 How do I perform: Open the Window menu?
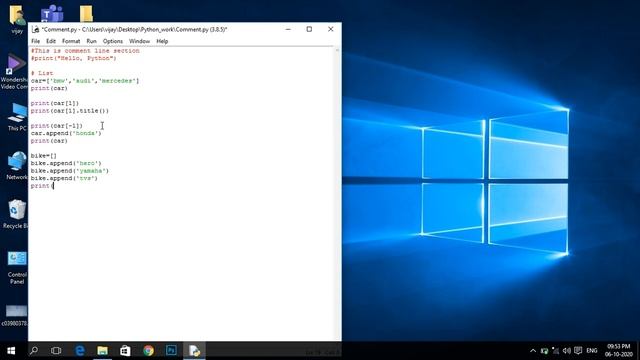(139, 41)
